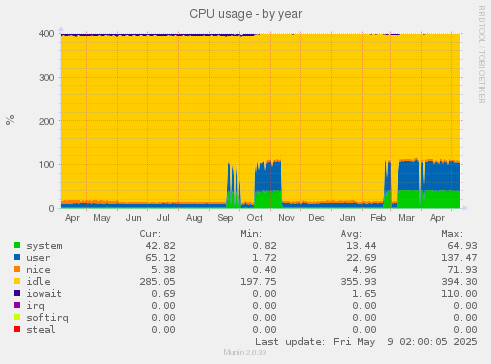Click the 'Jul' x-axis label
The height and width of the screenshot is (364, 491).
[x=163, y=218]
